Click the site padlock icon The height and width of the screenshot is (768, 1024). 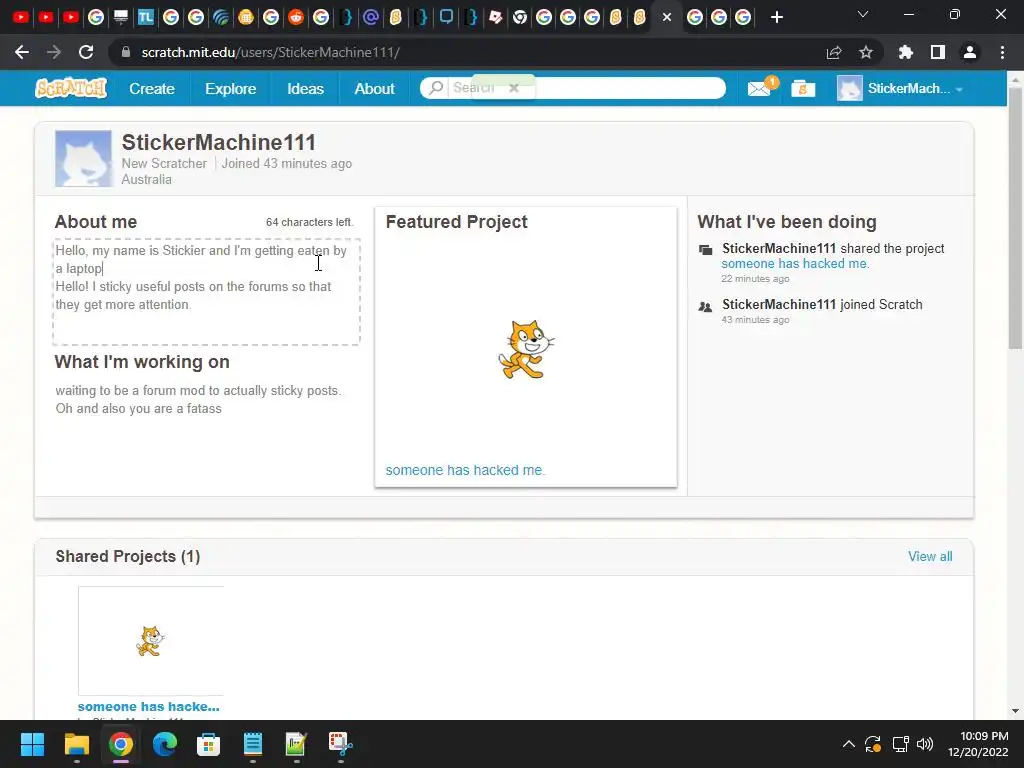pyautogui.click(x=126, y=52)
